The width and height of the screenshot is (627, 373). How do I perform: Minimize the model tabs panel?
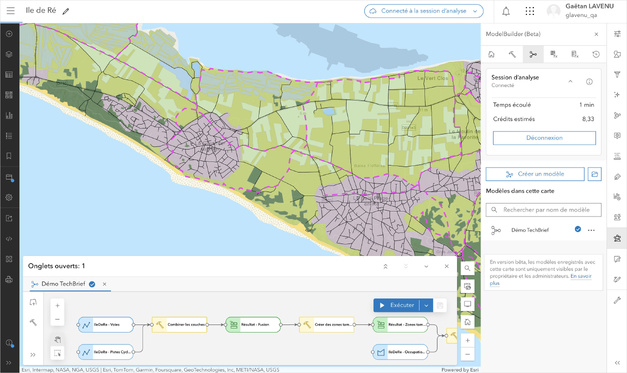pyautogui.click(x=426, y=266)
